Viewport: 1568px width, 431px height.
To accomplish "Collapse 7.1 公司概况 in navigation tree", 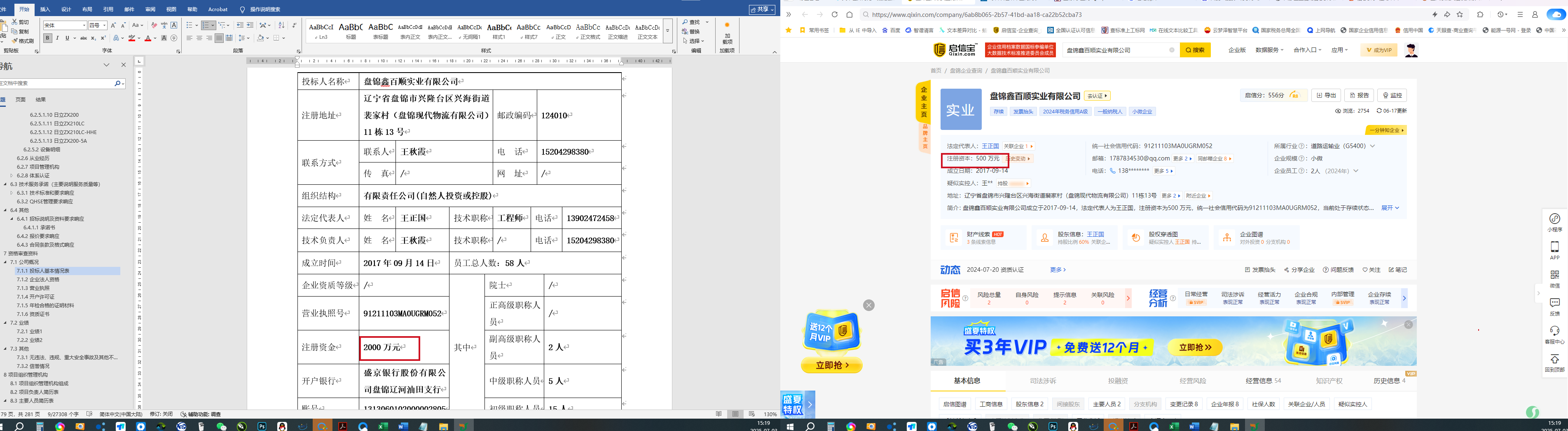I will 5,262.
